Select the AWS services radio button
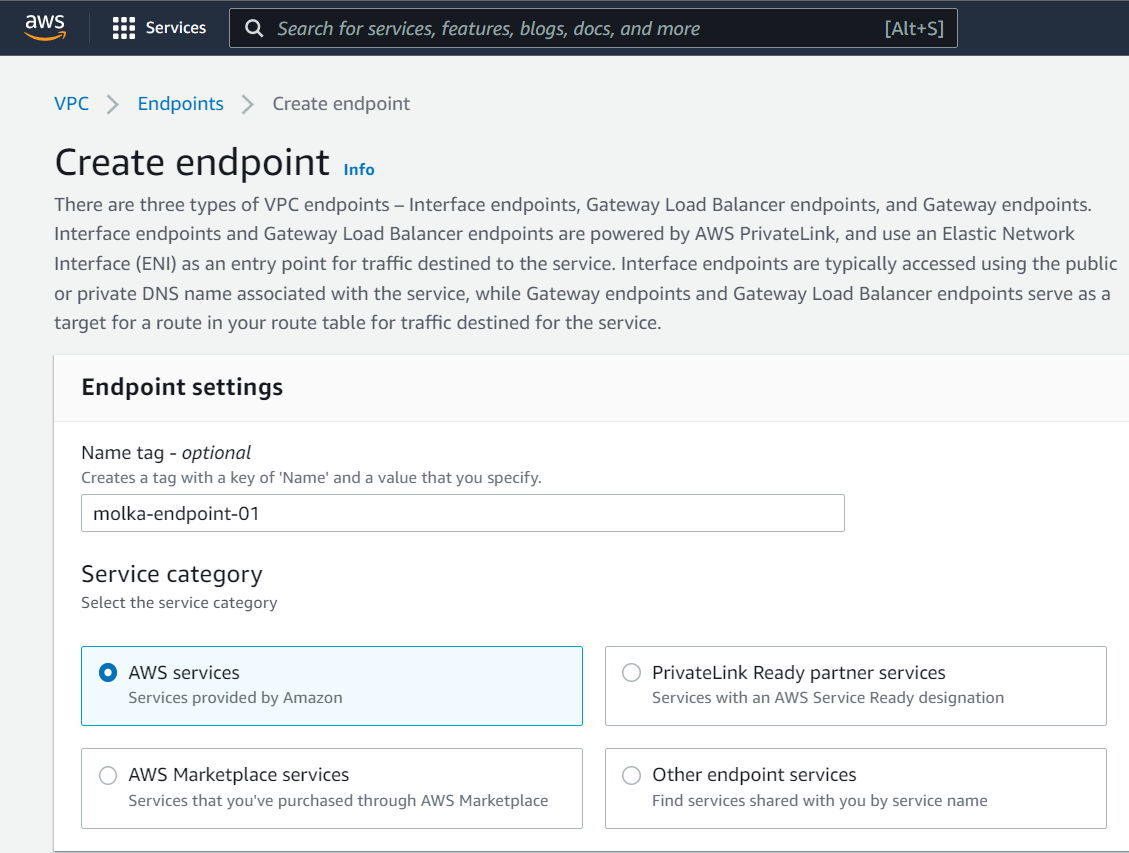Viewport: 1129px width, 853px height. pyautogui.click(x=107, y=672)
